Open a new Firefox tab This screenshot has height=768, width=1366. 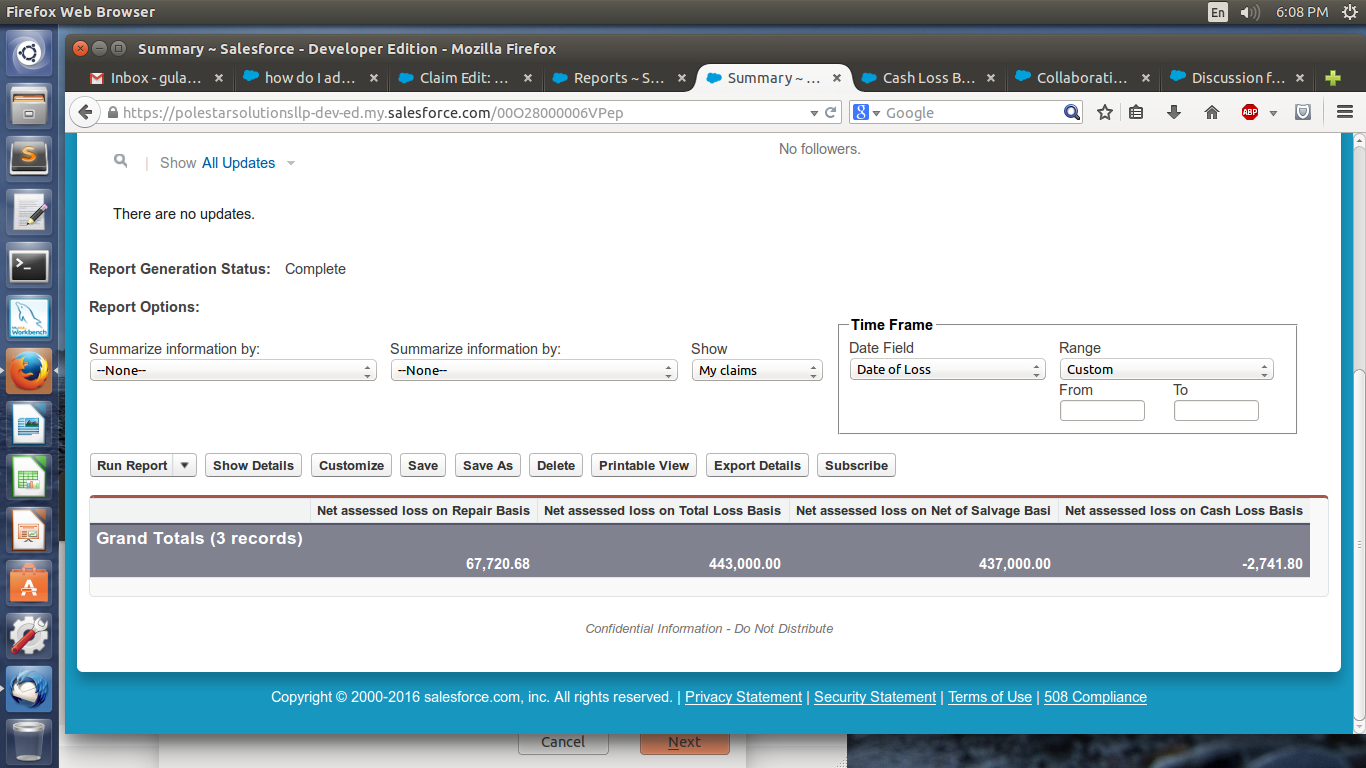tap(1332, 78)
